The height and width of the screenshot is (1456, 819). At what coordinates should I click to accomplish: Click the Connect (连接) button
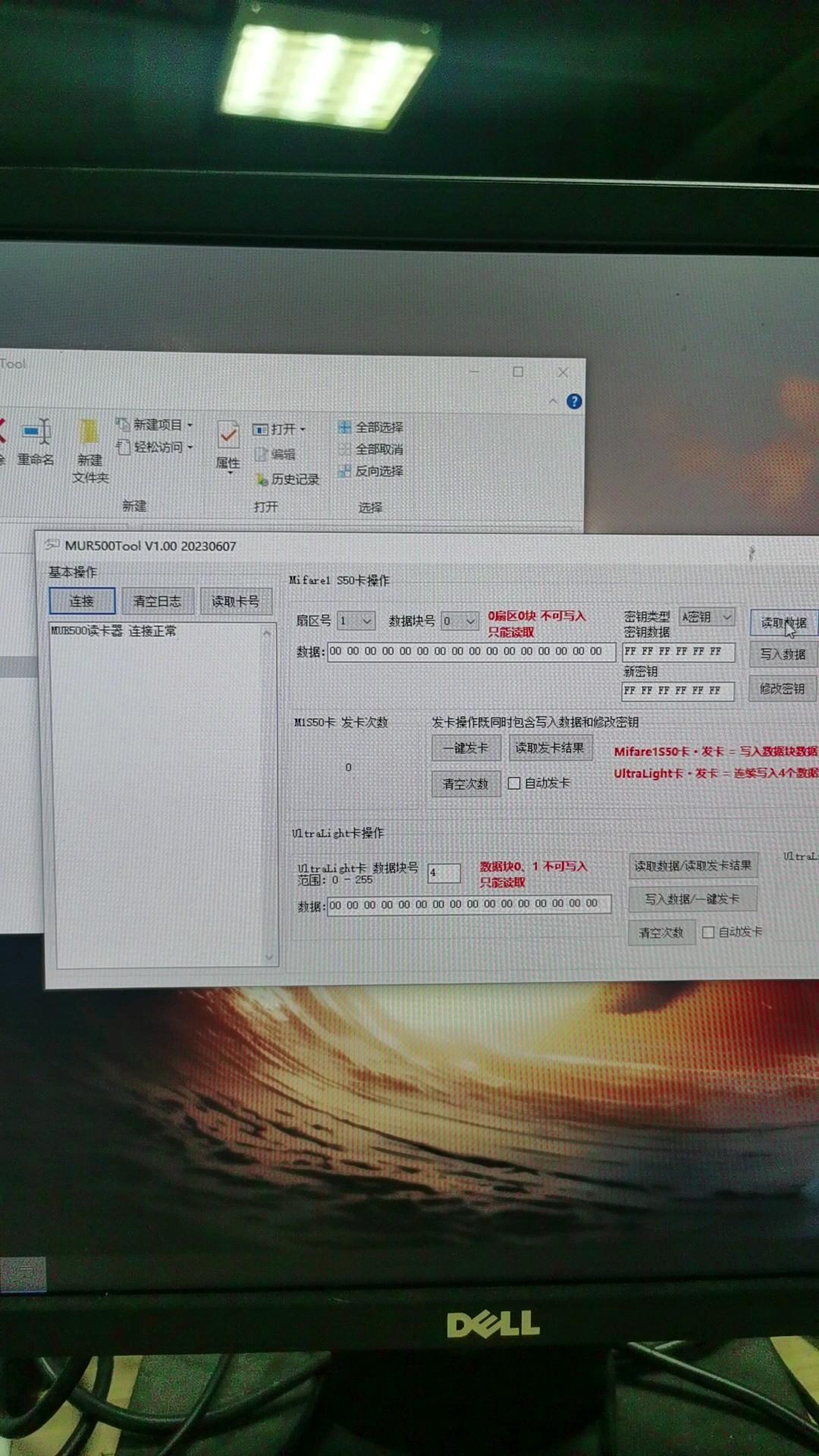(x=82, y=601)
